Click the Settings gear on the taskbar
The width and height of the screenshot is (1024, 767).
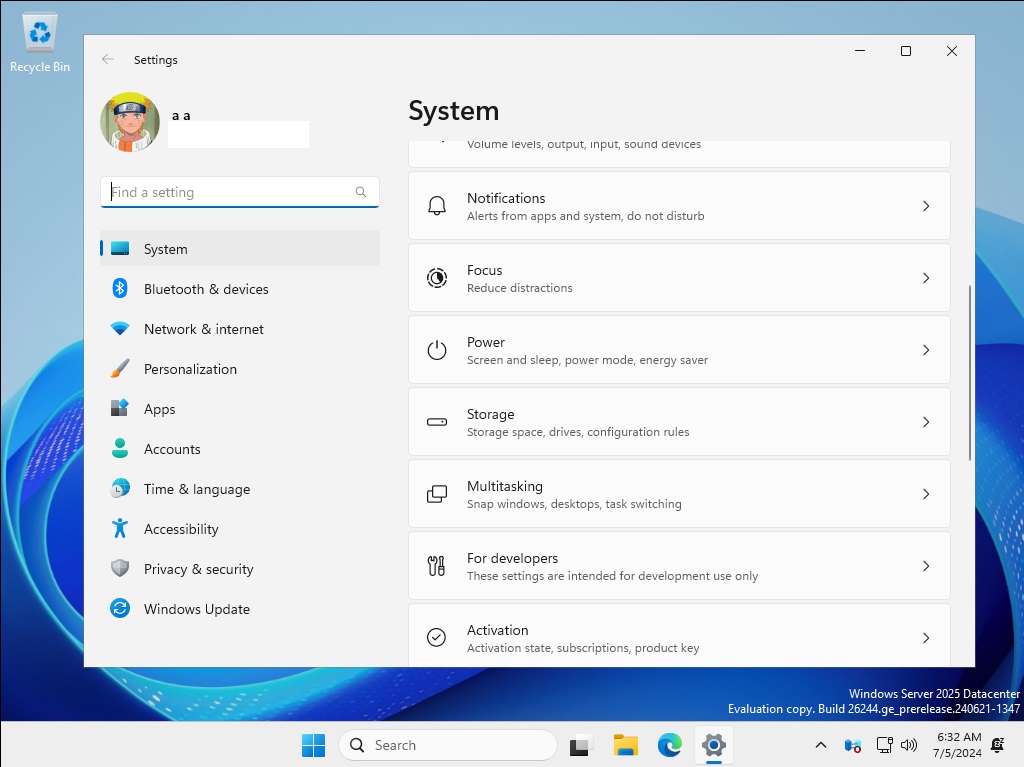714,745
